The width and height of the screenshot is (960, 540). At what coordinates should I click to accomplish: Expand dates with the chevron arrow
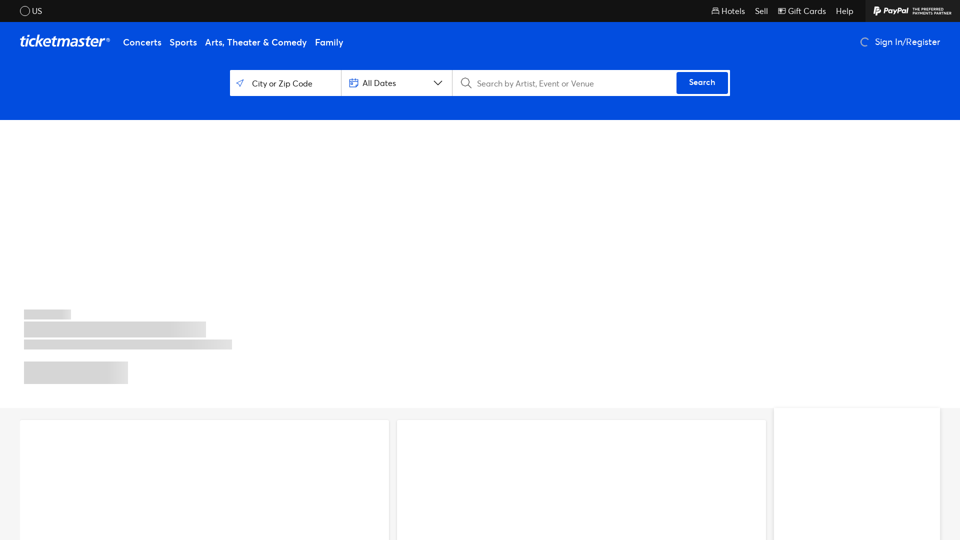(438, 83)
